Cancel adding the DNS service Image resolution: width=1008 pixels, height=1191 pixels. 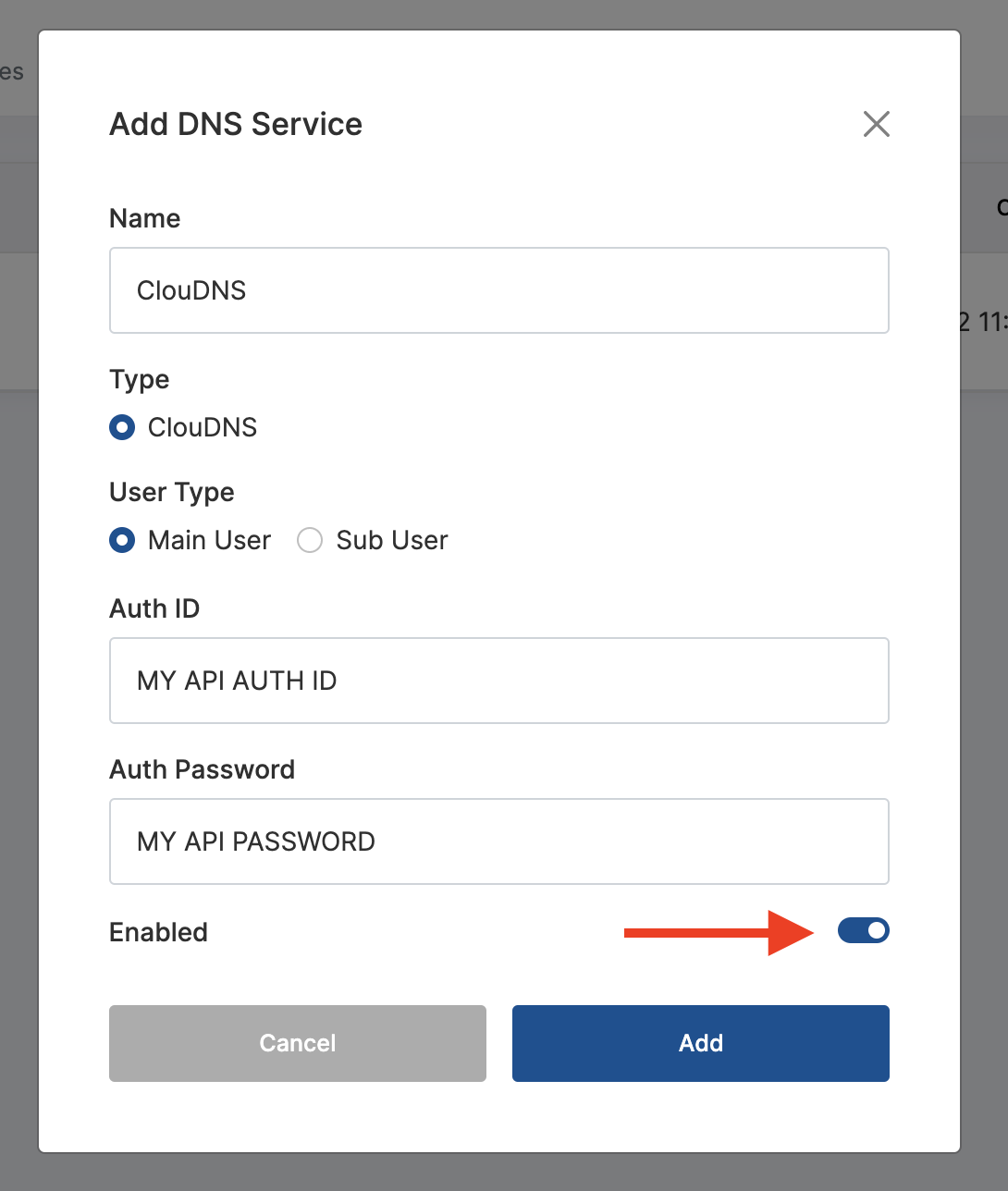pyautogui.click(x=298, y=1043)
